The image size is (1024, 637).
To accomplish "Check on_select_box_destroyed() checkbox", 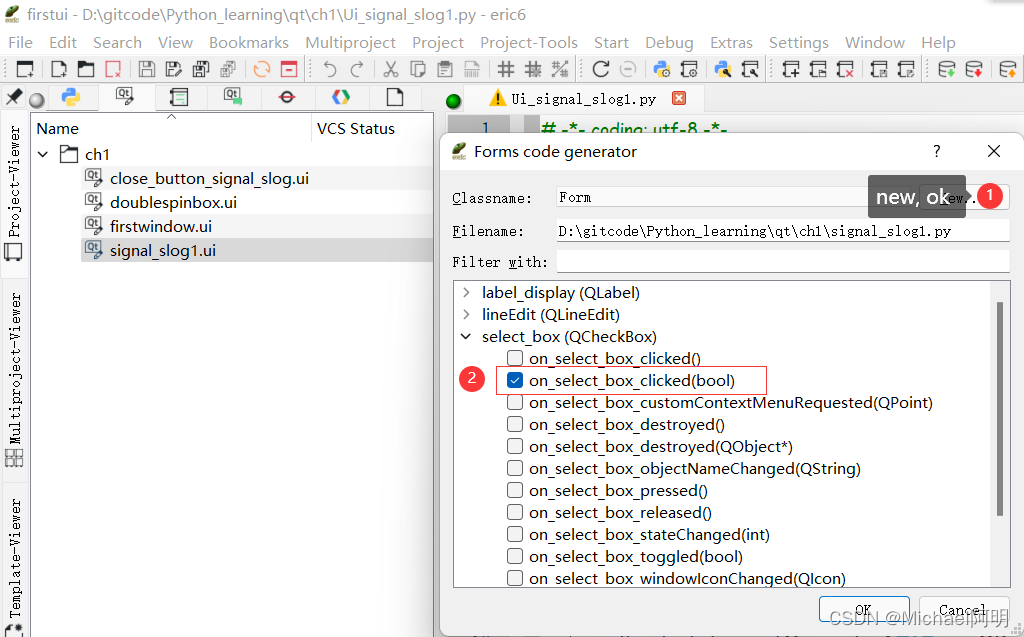I will tap(515, 425).
